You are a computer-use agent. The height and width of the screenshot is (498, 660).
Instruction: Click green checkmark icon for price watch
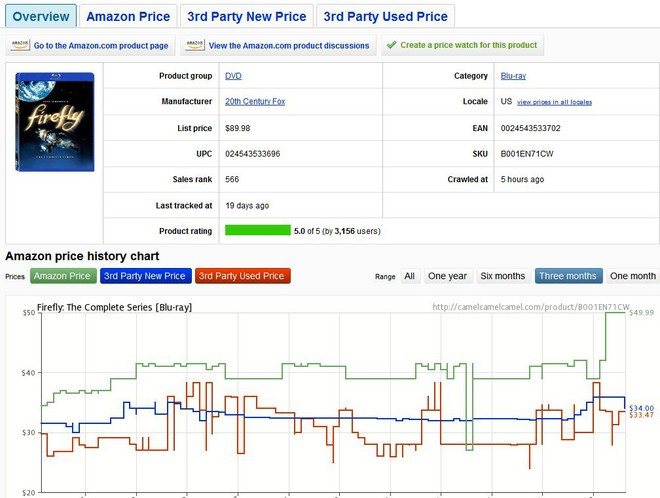pos(391,45)
